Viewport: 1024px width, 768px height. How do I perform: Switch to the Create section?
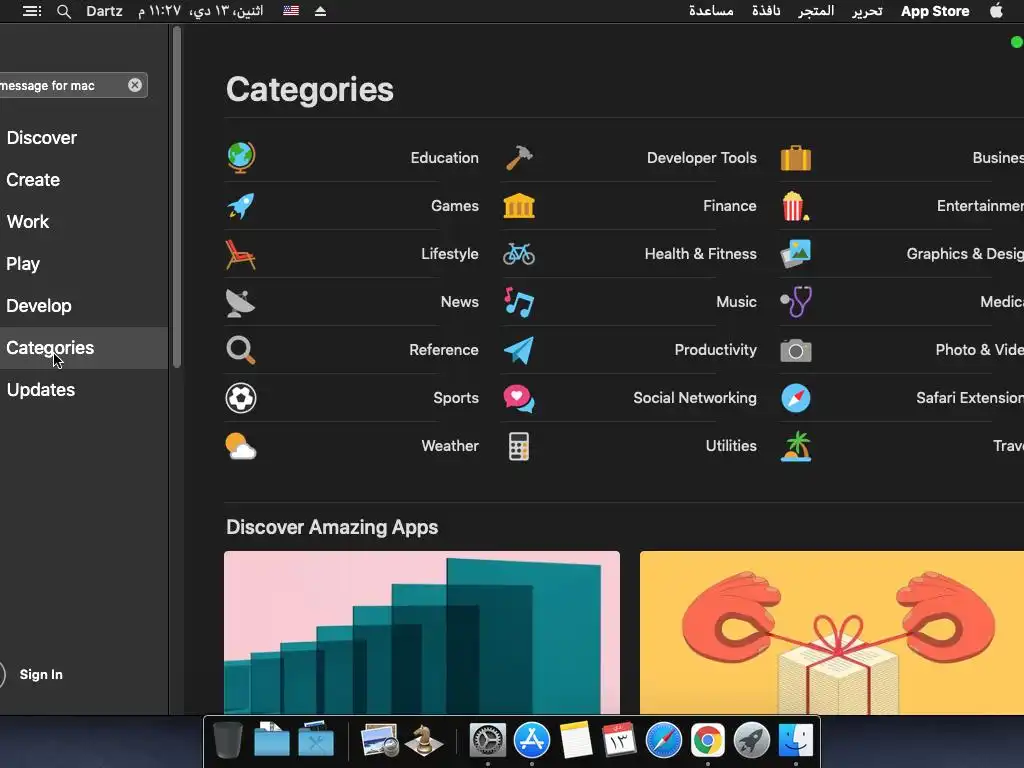point(33,180)
